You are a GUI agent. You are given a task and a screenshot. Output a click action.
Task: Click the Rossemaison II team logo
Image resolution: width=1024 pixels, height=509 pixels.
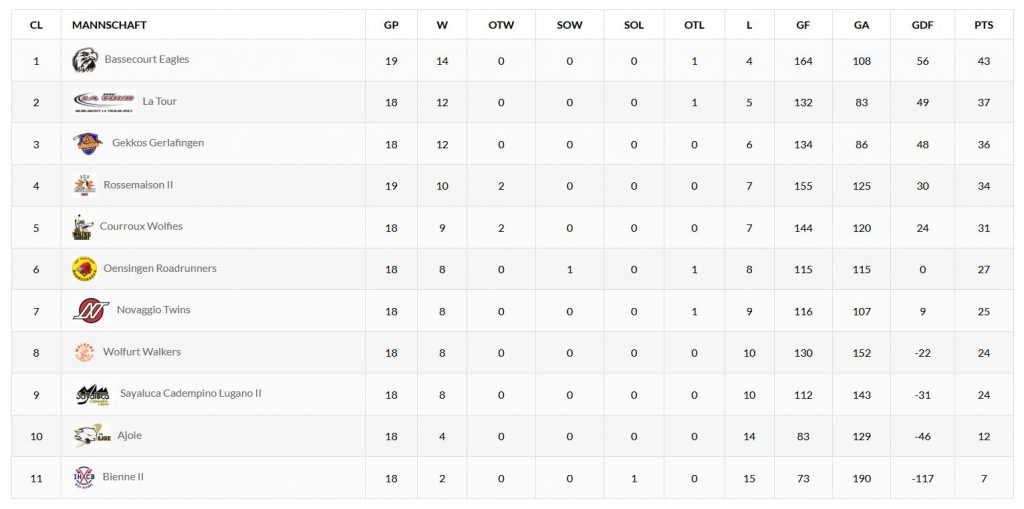(84, 185)
